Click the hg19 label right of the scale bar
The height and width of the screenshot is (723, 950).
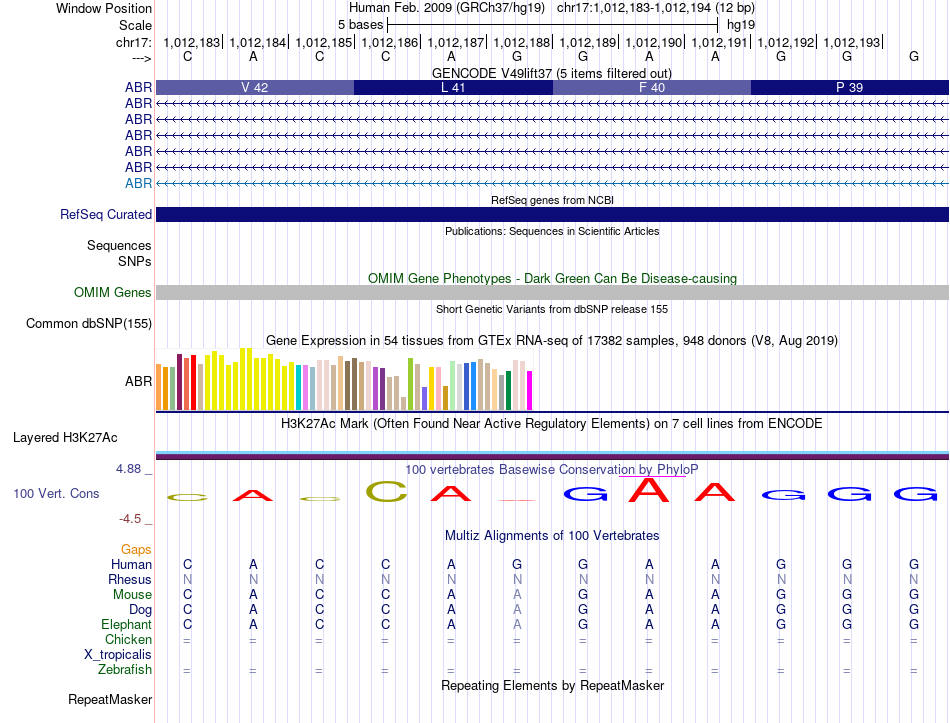(x=741, y=25)
